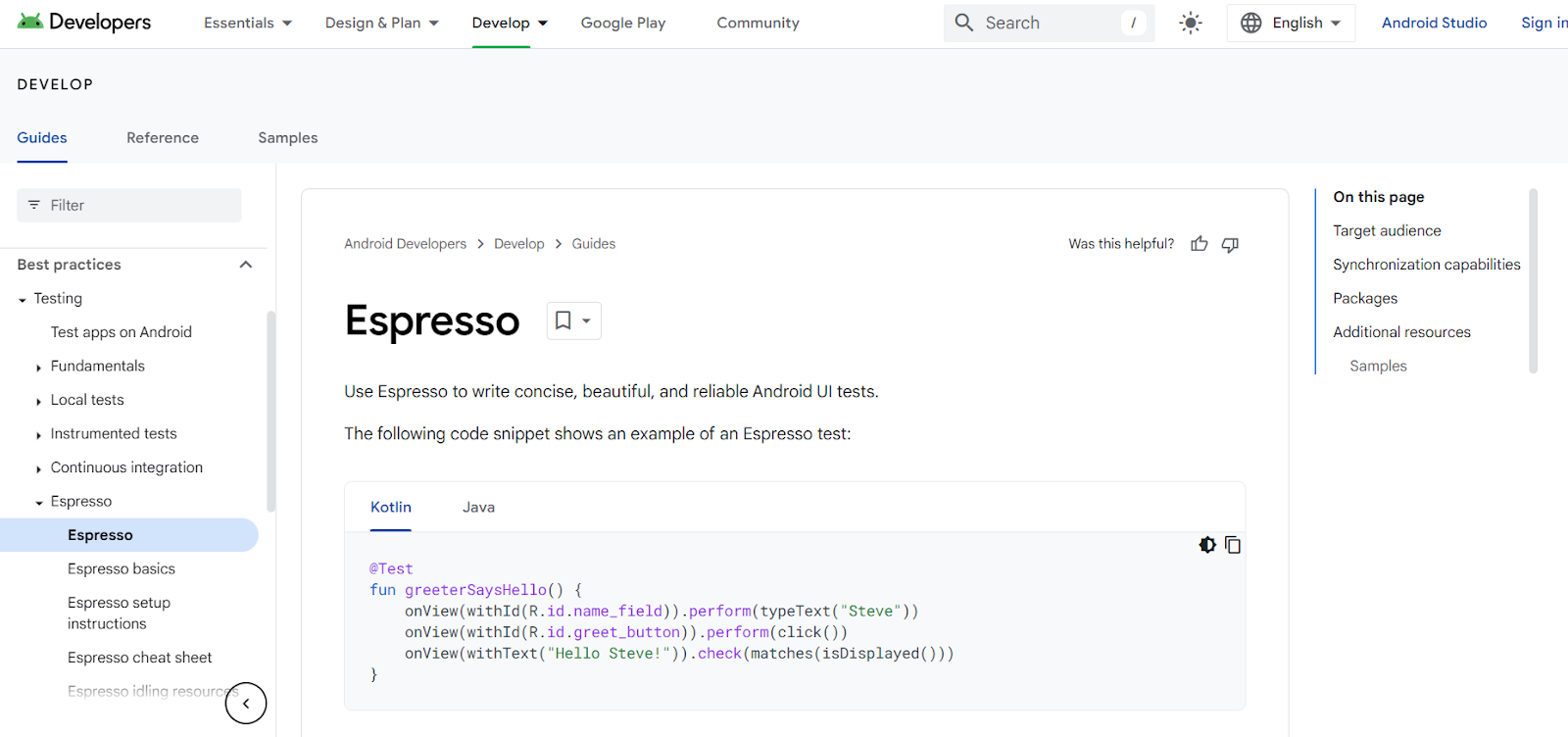The height and width of the screenshot is (737, 1568).
Task: Click the thumbs down not helpful icon
Action: [x=1230, y=244]
